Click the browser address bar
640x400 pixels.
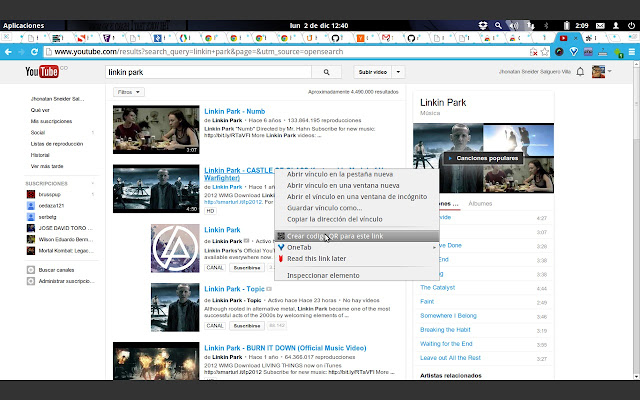tap(286, 52)
